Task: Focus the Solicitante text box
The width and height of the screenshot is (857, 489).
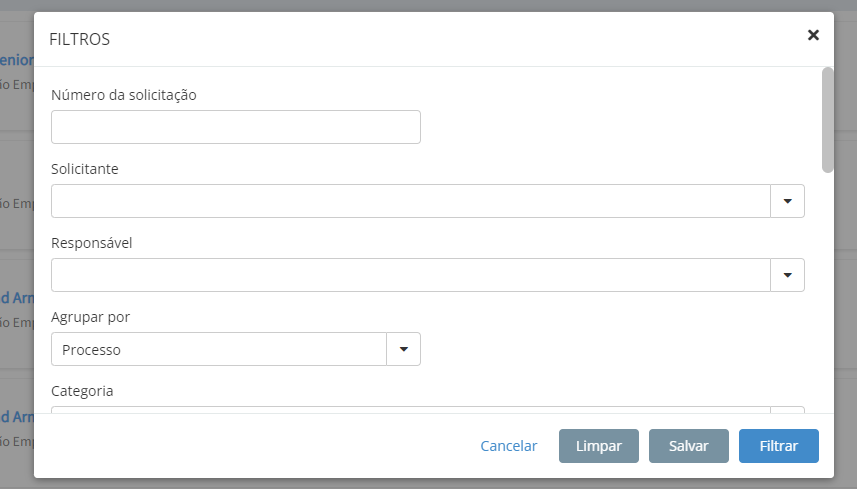Action: [410, 201]
